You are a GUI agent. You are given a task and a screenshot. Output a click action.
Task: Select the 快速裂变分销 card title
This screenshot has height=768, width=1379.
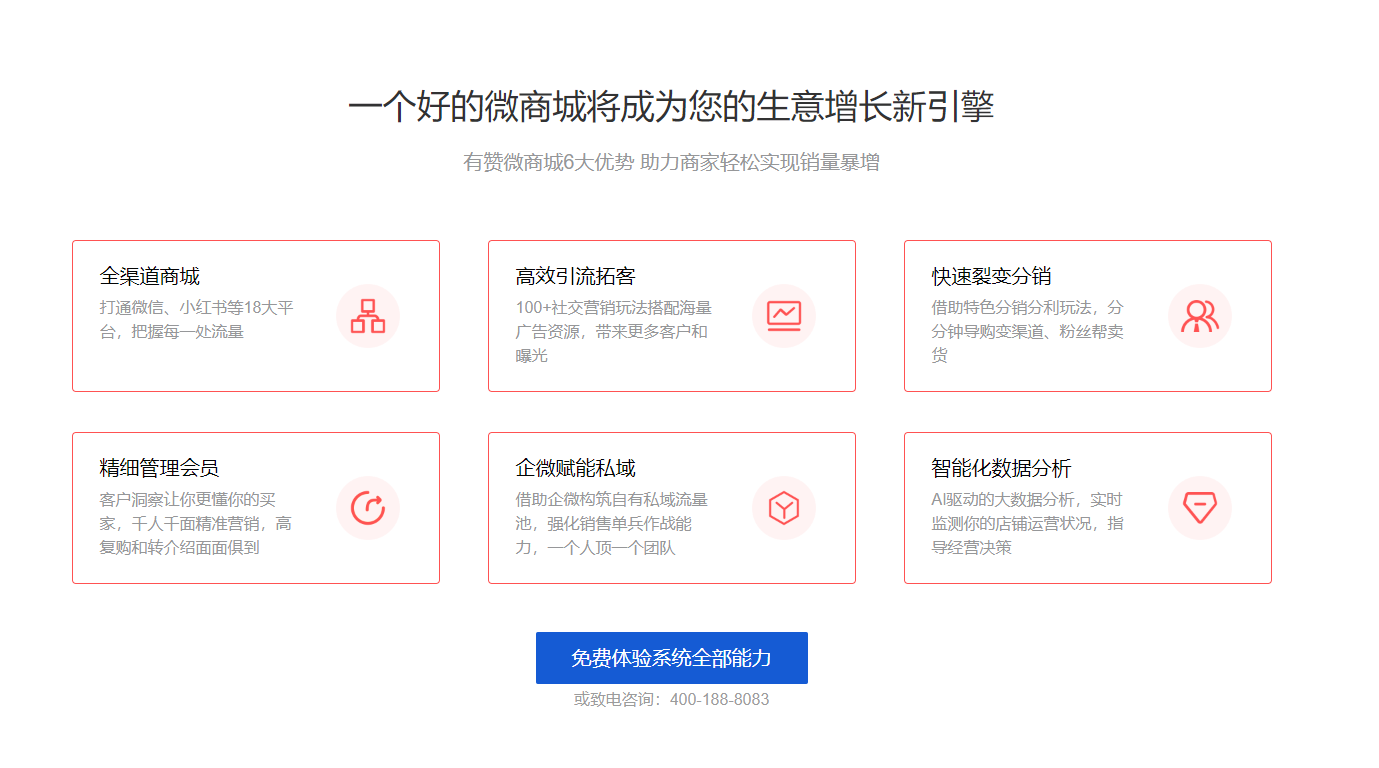(992, 276)
